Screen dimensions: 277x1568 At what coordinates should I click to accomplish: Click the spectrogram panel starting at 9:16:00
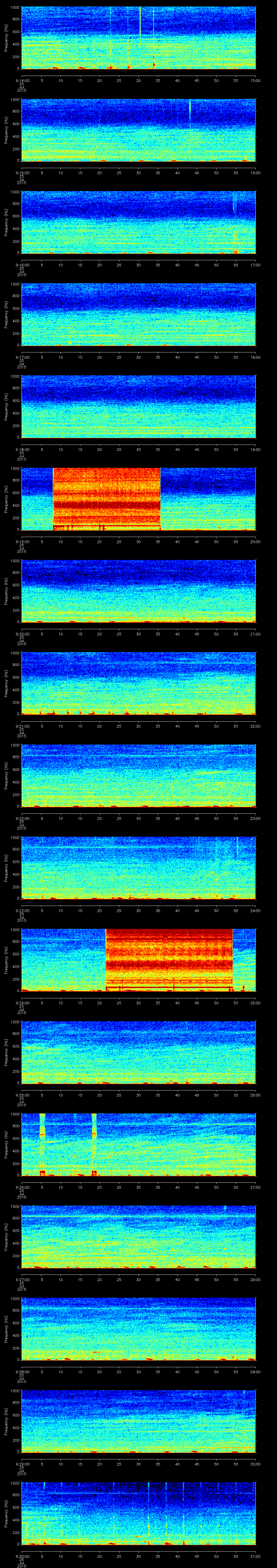click(x=139, y=222)
